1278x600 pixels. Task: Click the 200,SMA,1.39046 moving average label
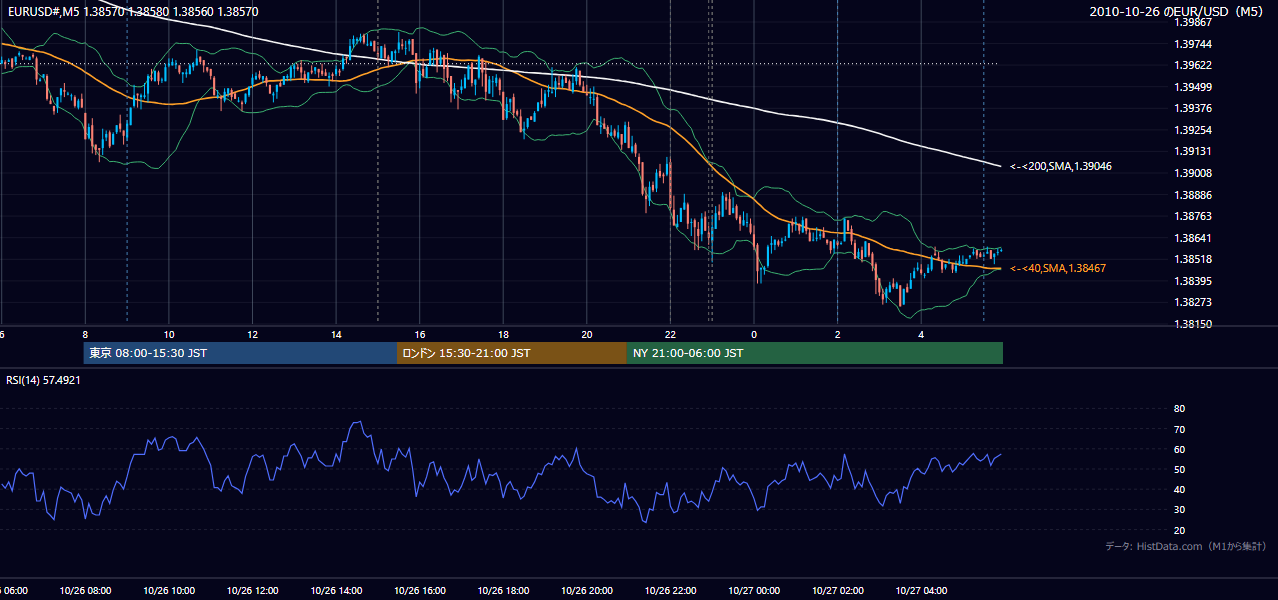tap(1062, 166)
